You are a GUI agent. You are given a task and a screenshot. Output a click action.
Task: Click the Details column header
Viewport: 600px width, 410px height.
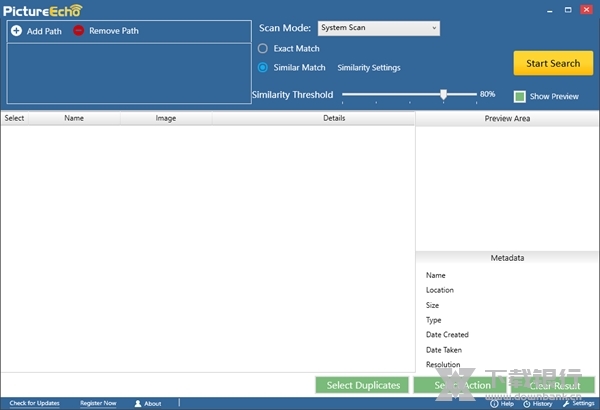point(334,118)
